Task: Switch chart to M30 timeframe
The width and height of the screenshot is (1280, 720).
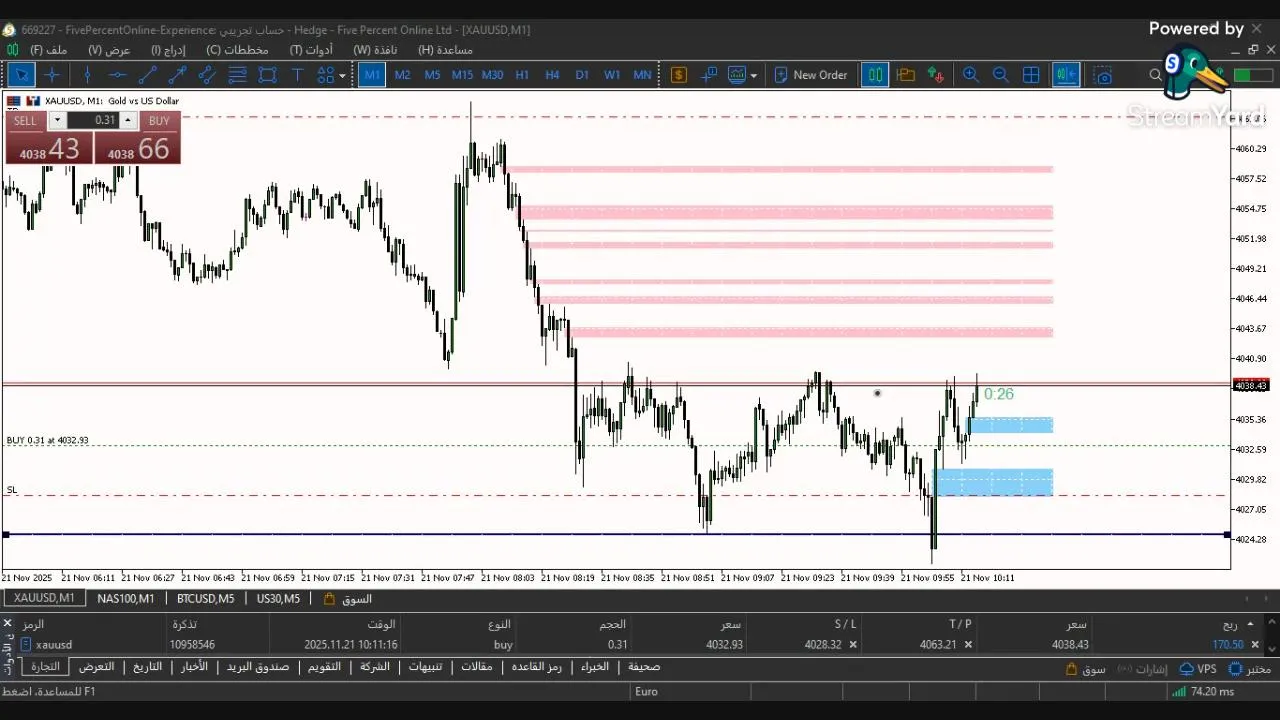Action: point(492,75)
